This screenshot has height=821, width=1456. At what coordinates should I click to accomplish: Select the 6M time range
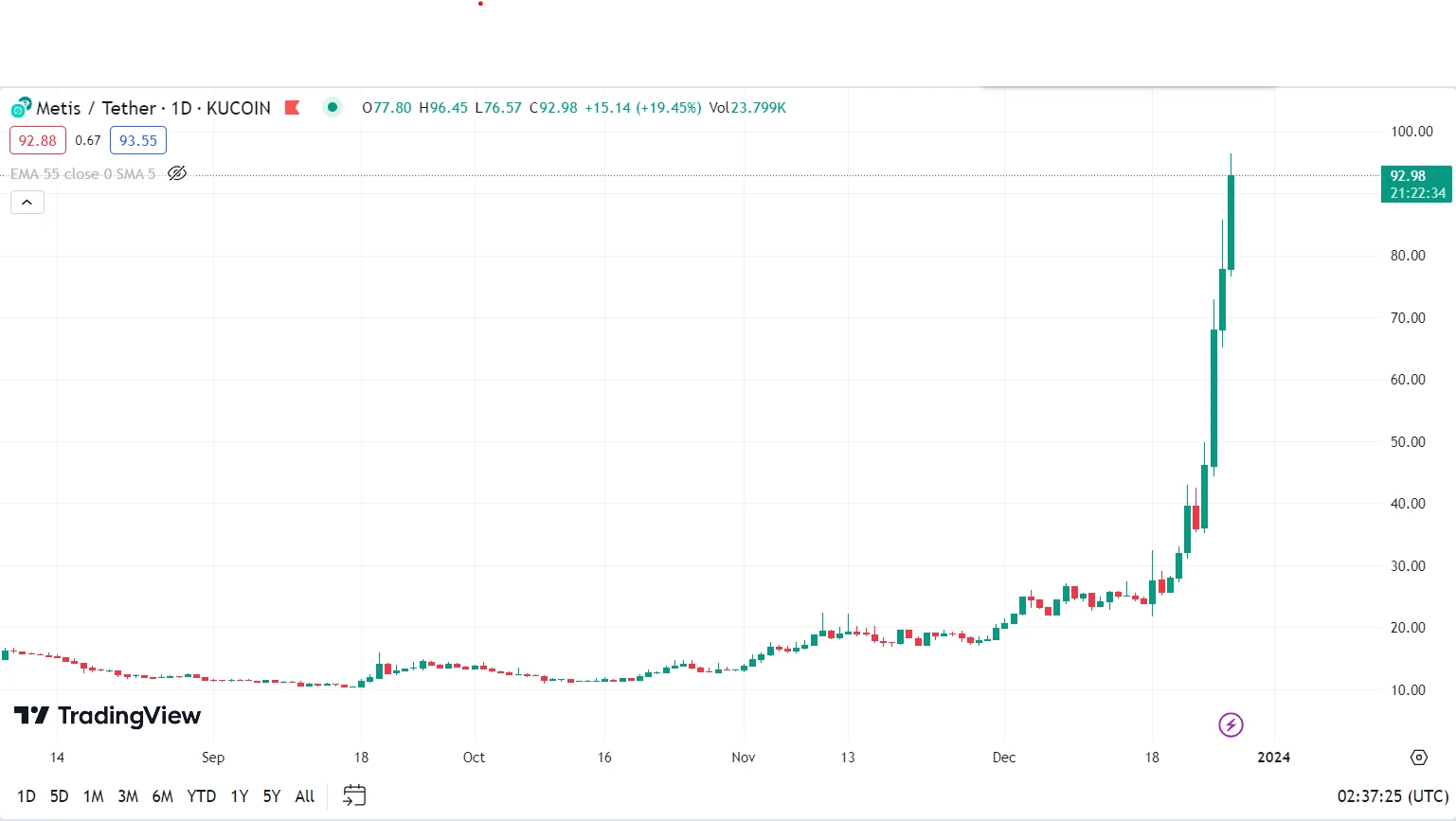[163, 796]
